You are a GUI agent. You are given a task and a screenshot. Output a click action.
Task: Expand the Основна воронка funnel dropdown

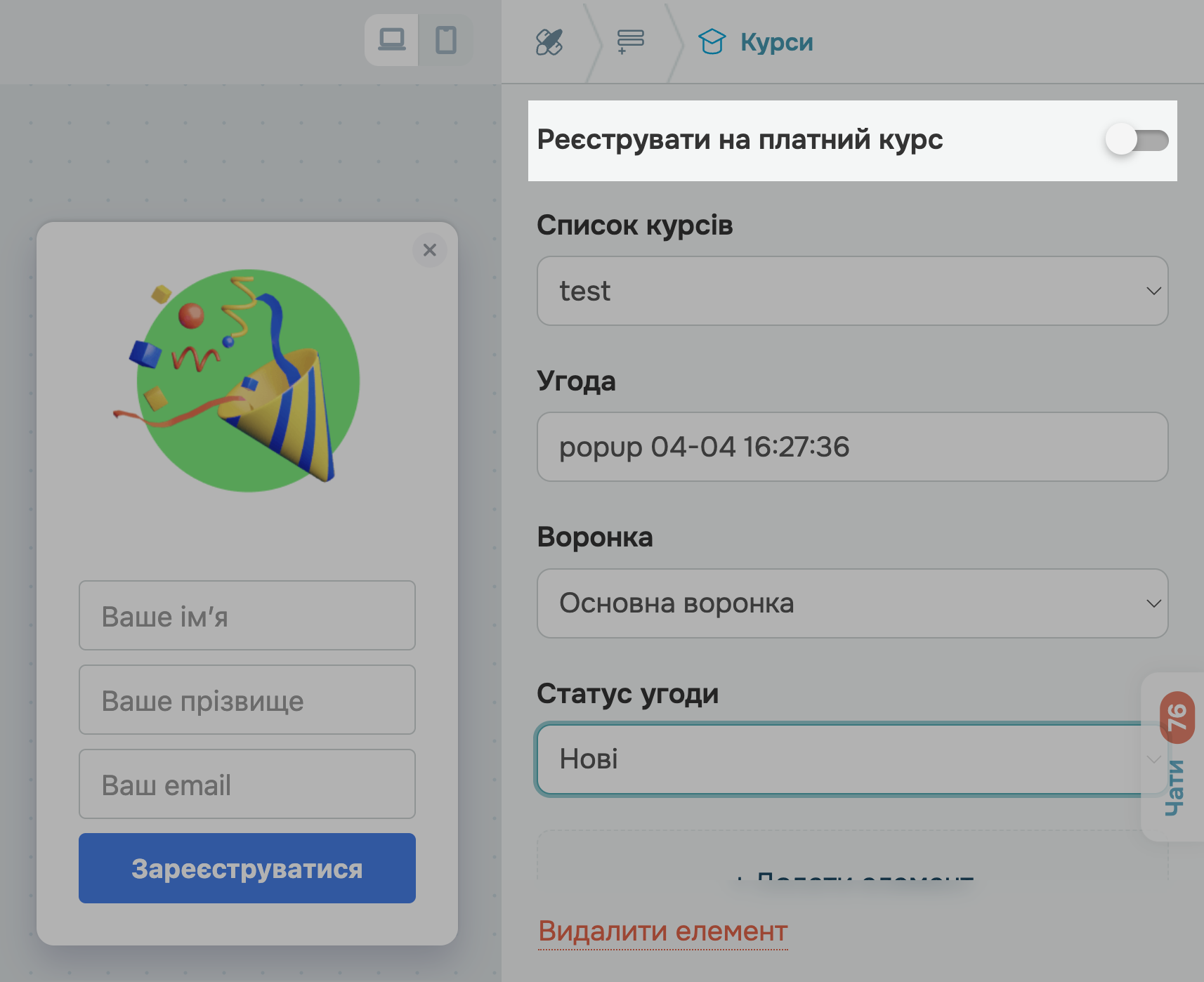[x=852, y=603]
